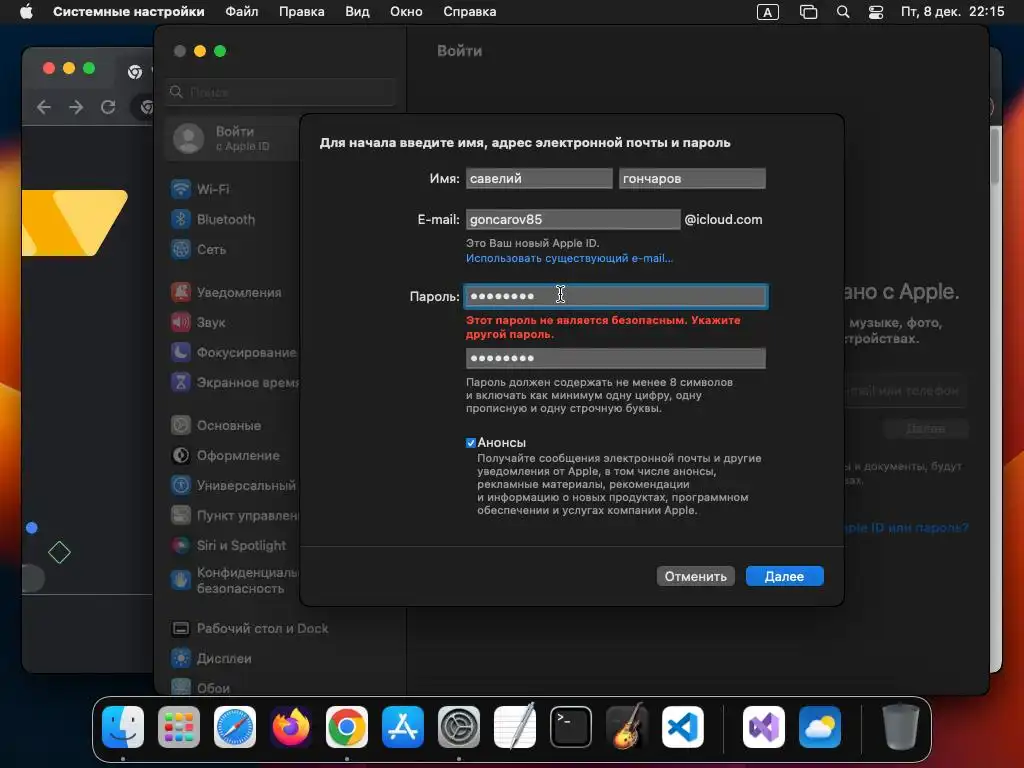Open the Siri и Spotlight icon
This screenshot has width=1024, height=768.
181,546
